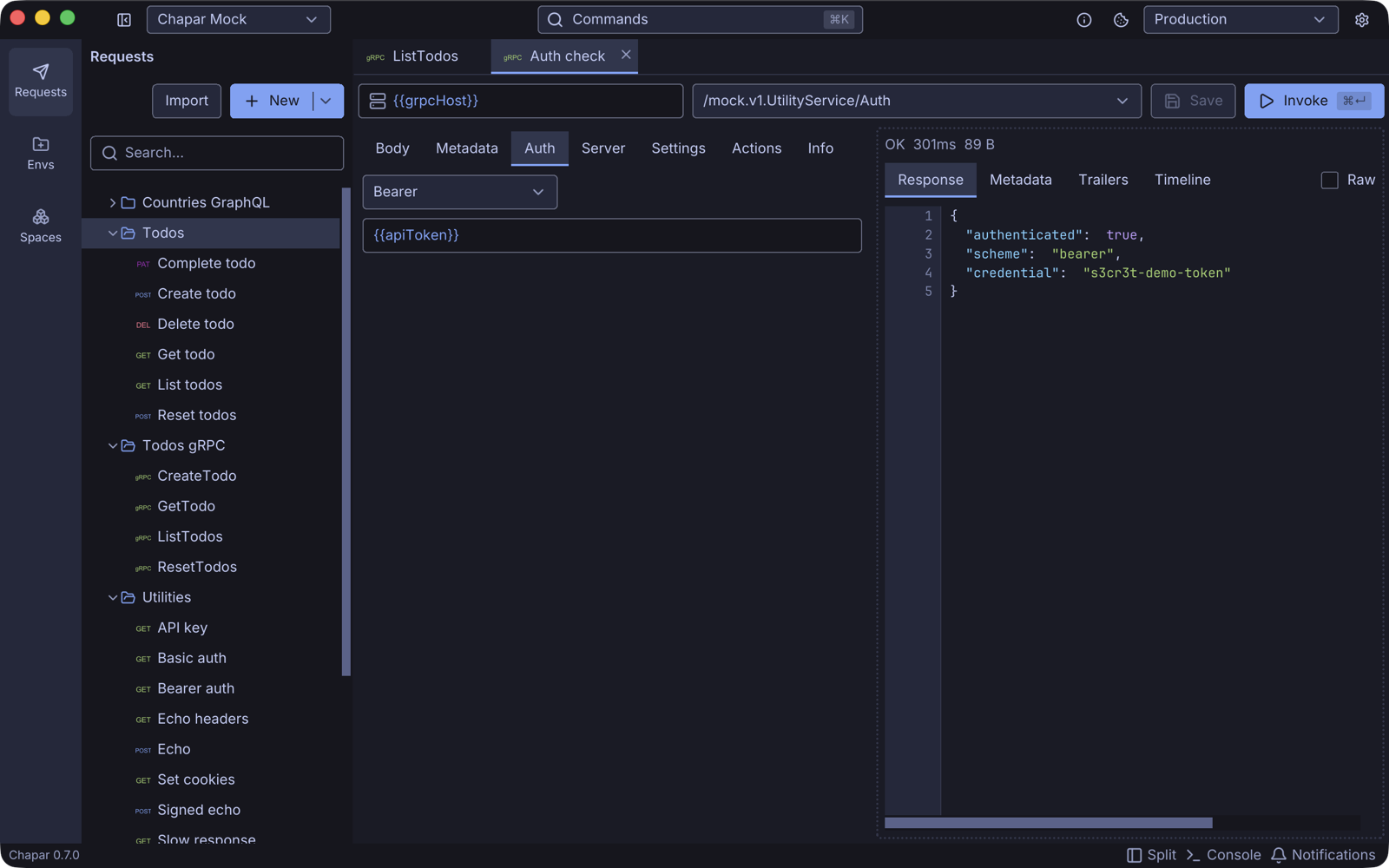
Task: Toggle the theme switcher icon
Action: [x=1121, y=19]
